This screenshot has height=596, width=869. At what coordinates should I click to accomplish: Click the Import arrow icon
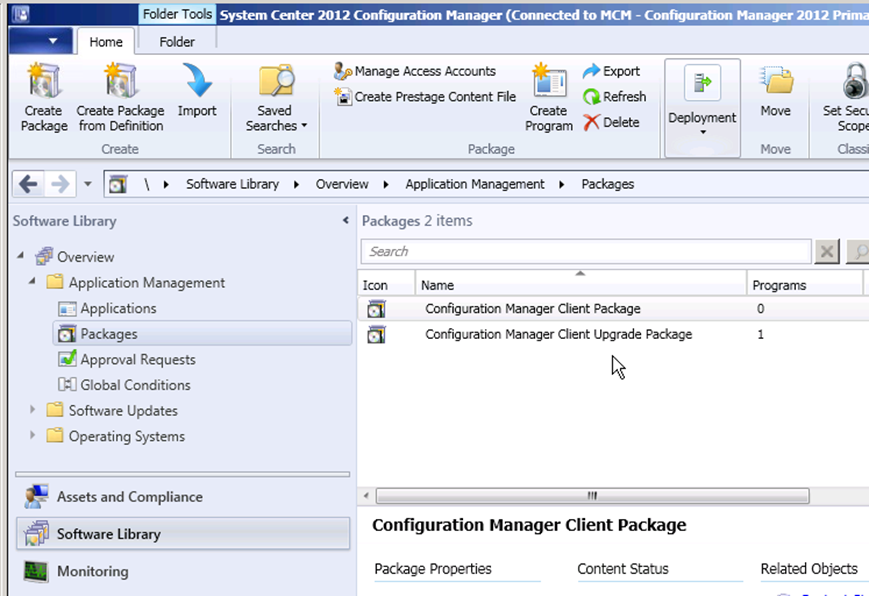tap(197, 81)
